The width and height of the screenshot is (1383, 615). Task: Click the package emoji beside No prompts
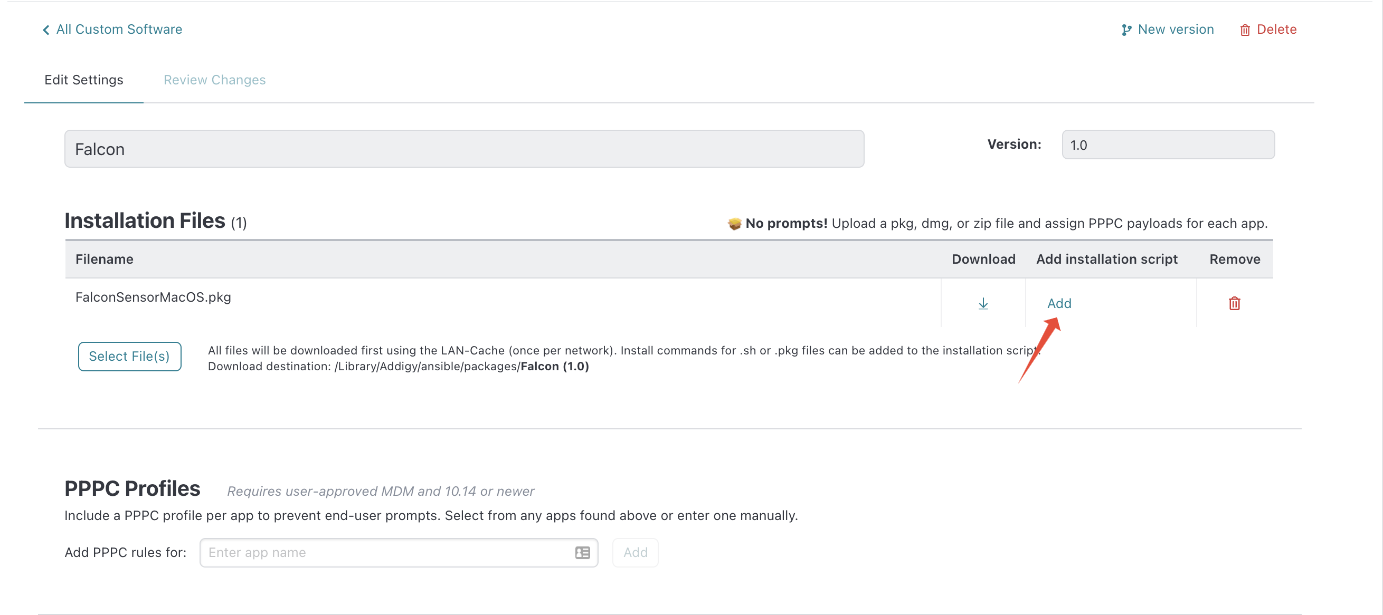[x=735, y=224]
